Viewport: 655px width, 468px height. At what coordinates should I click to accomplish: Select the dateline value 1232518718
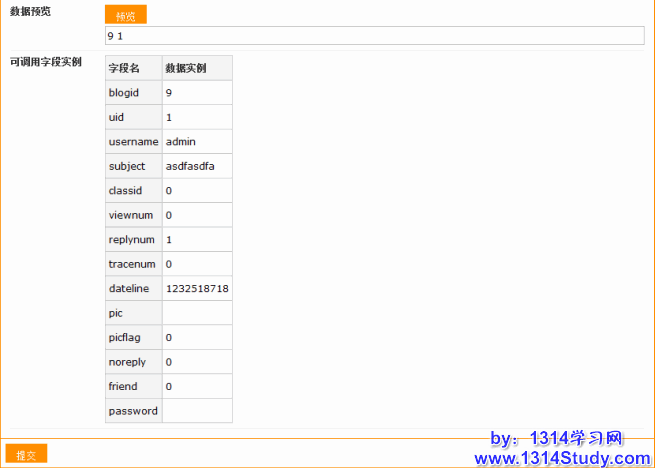click(x=197, y=288)
